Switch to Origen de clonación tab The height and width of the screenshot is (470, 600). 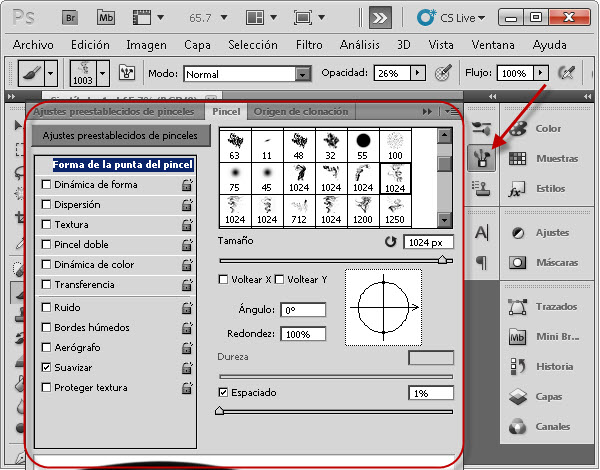(301, 111)
